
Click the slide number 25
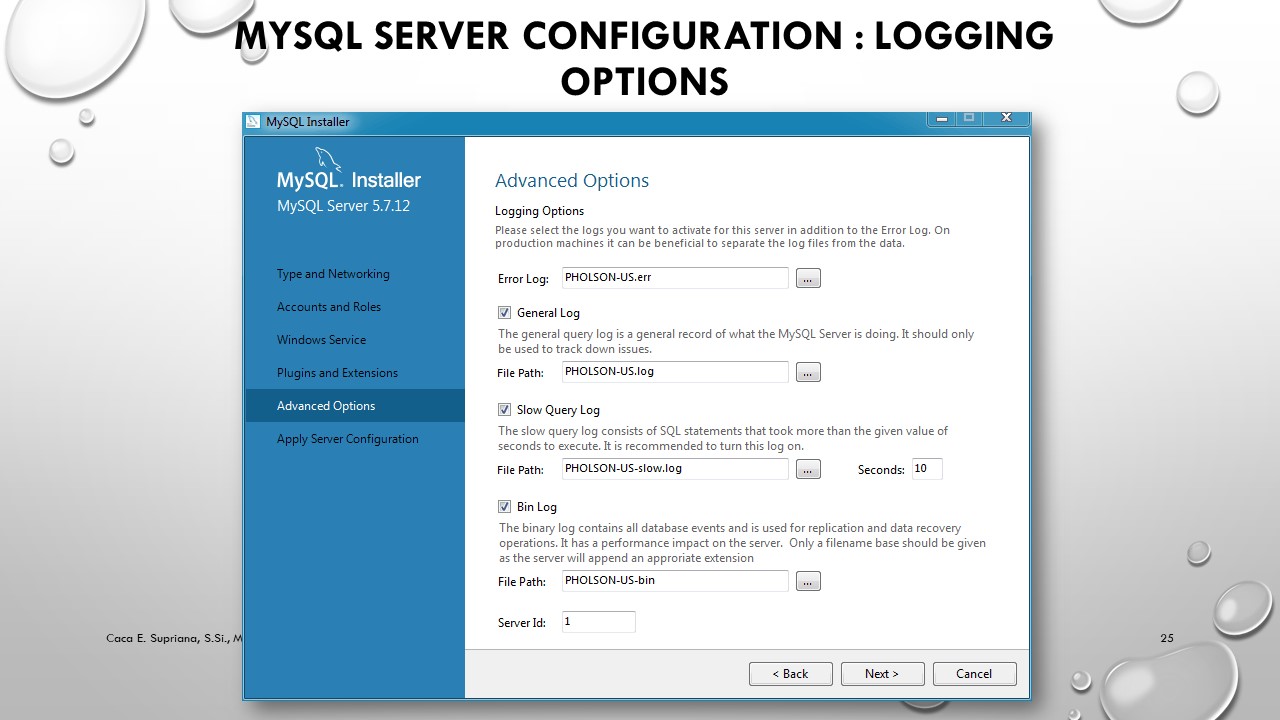pyautogui.click(x=1167, y=638)
